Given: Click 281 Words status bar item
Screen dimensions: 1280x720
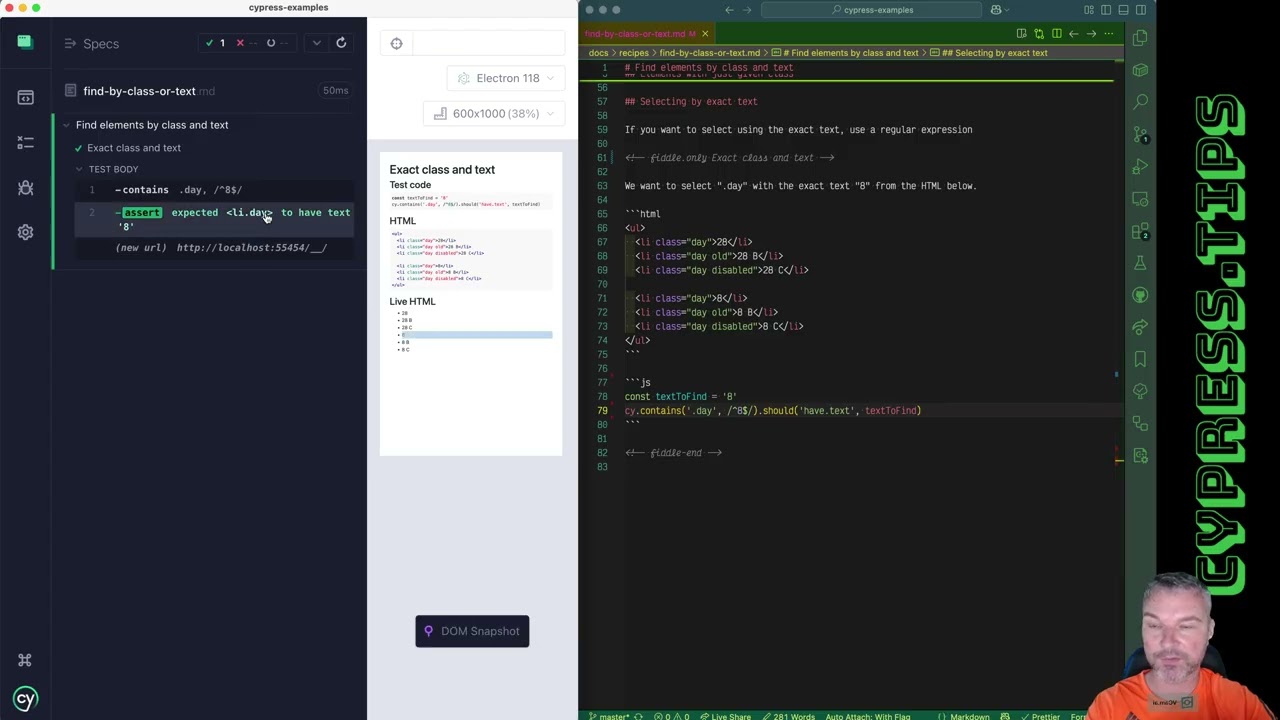Looking at the screenshot, I should click(787, 716).
